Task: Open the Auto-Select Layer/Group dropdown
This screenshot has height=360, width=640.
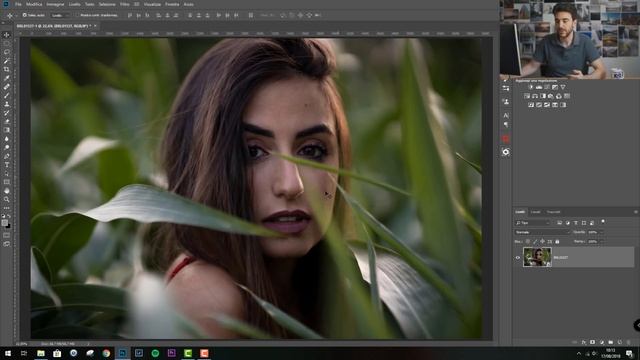Action: (60, 15)
